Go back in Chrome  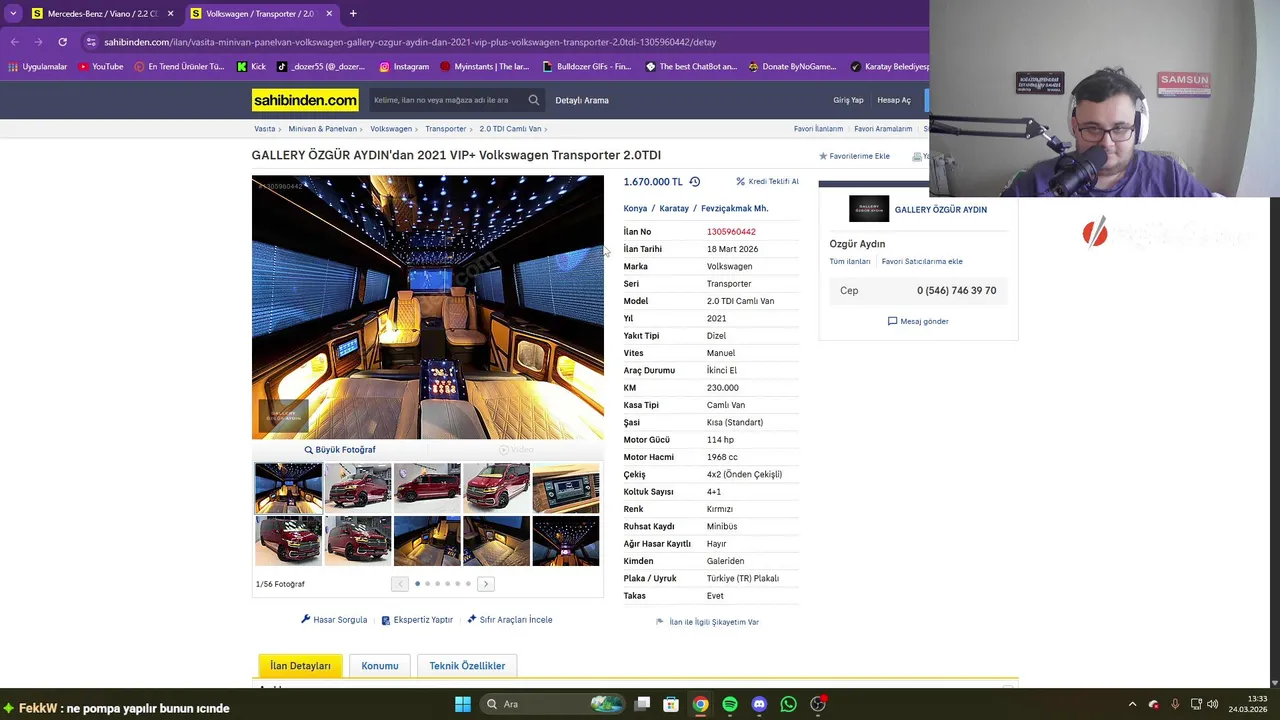14,42
